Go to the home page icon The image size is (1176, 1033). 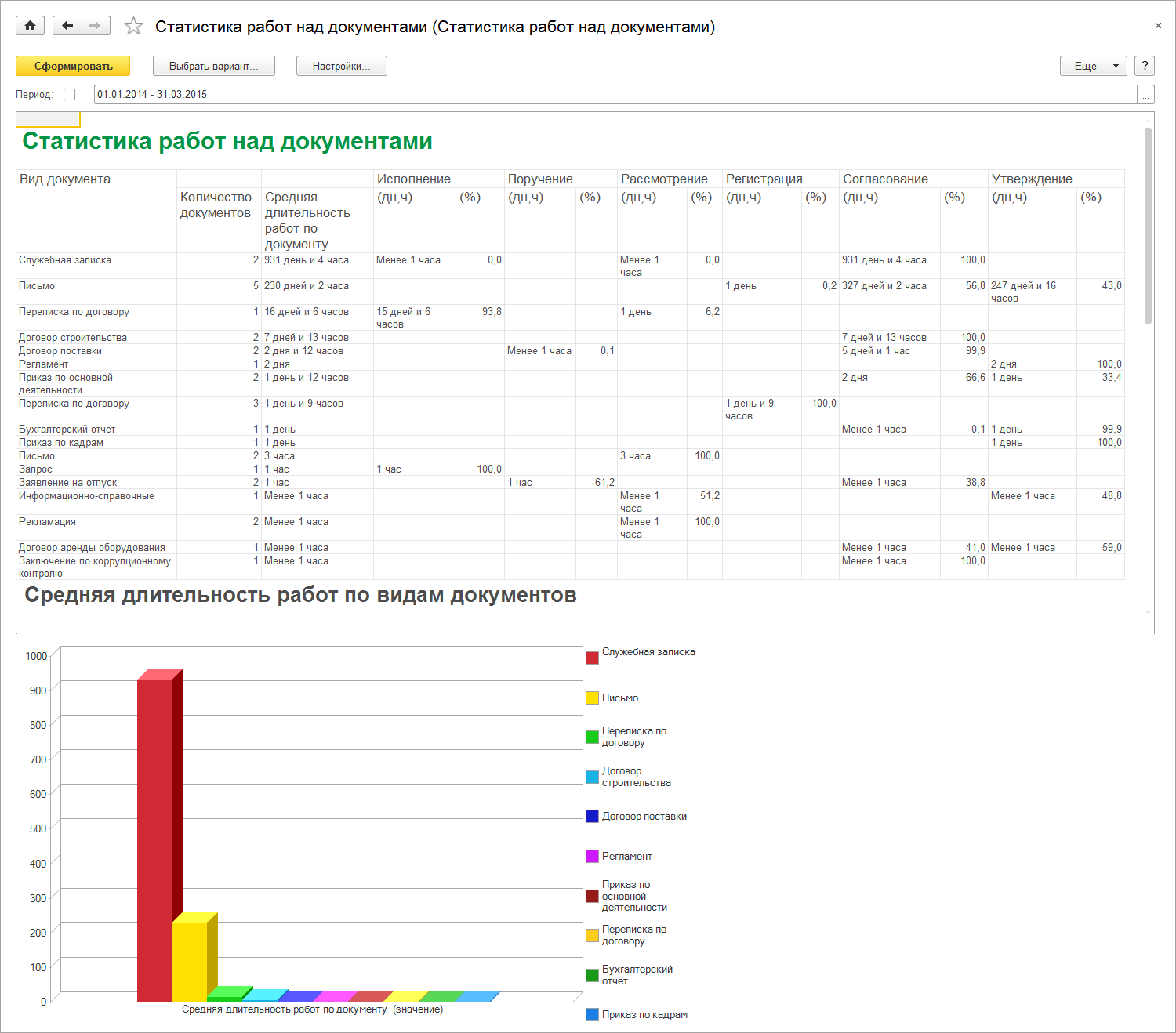(x=30, y=26)
